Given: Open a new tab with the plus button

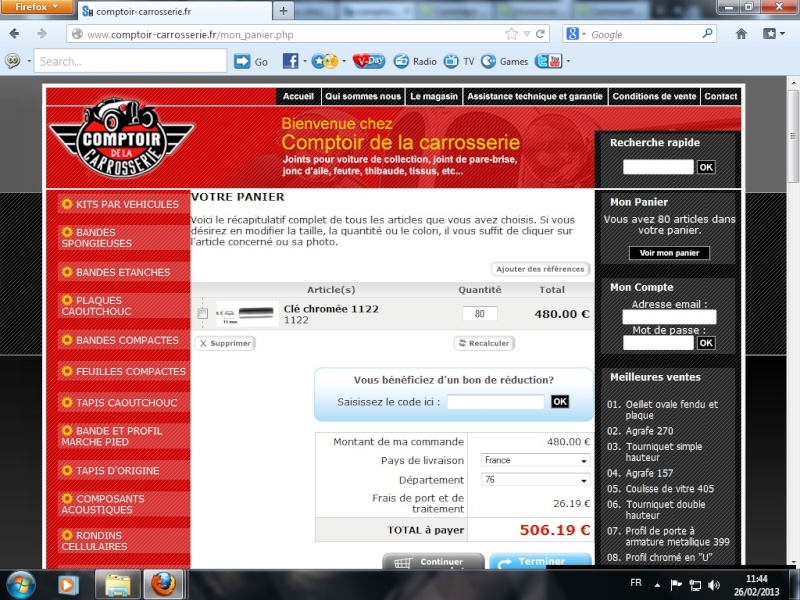Looking at the screenshot, I should tap(283, 11).
